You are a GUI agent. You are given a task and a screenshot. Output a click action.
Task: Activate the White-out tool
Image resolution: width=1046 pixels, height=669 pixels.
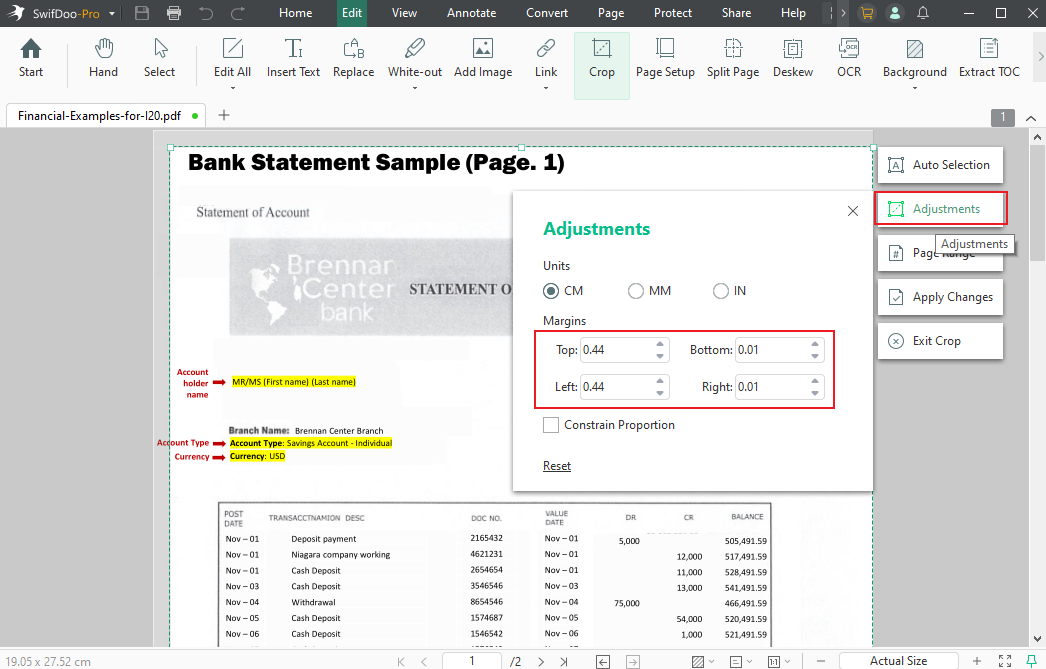coord(414,57)
